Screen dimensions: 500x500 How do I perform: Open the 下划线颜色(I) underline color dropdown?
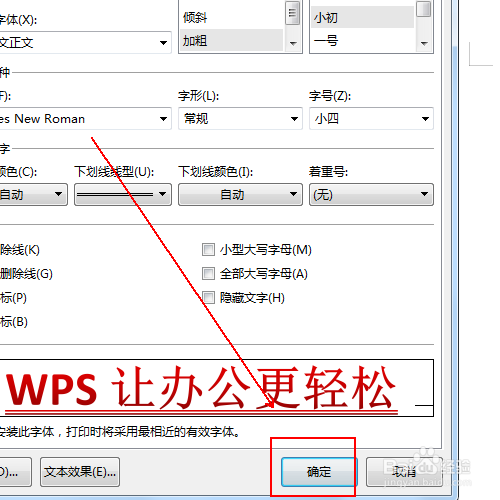240,194
